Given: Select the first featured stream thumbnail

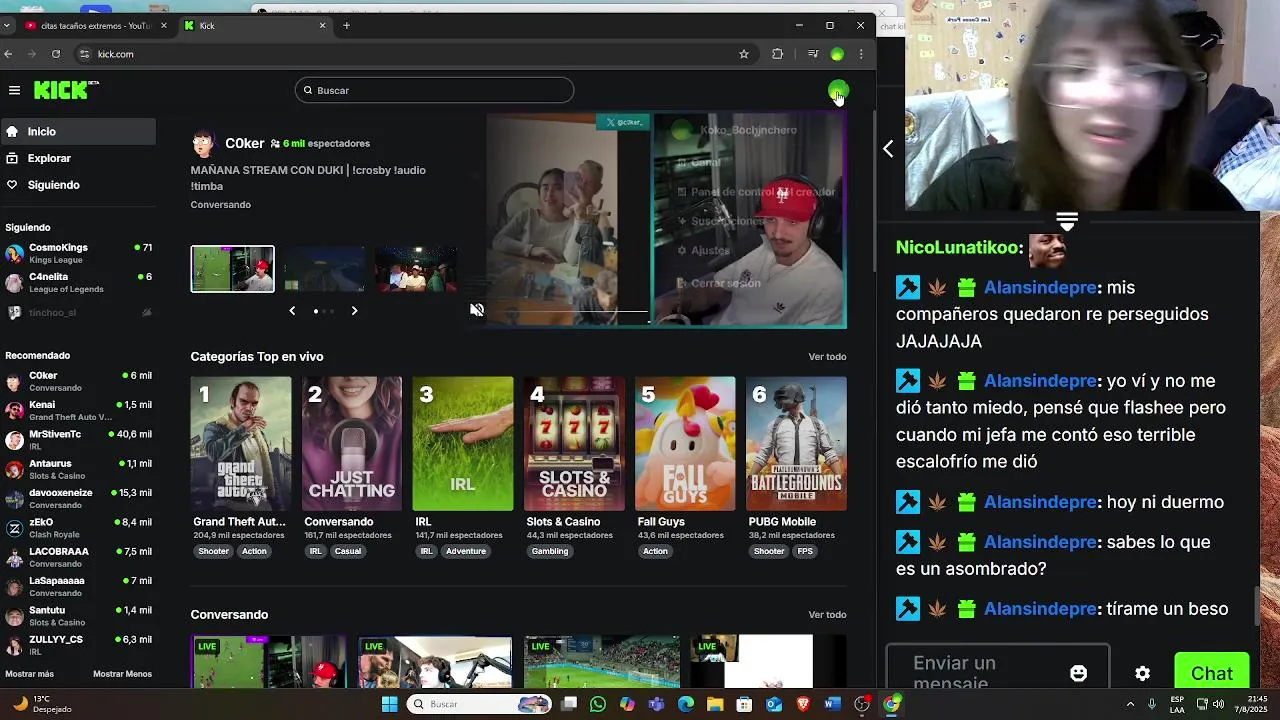Looking at the screenshot, I should coord(232,269).
